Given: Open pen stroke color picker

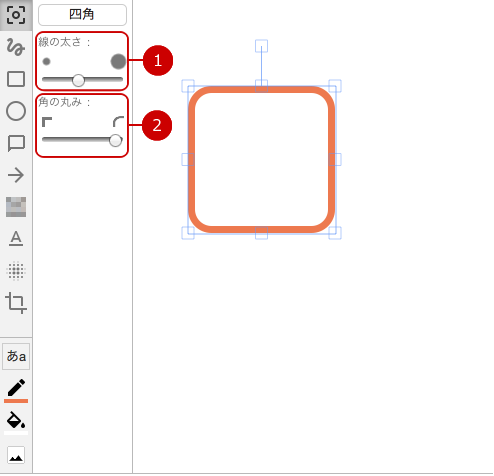Looking at the screenshot, I should pyautogui.click(x=16, y=390).
